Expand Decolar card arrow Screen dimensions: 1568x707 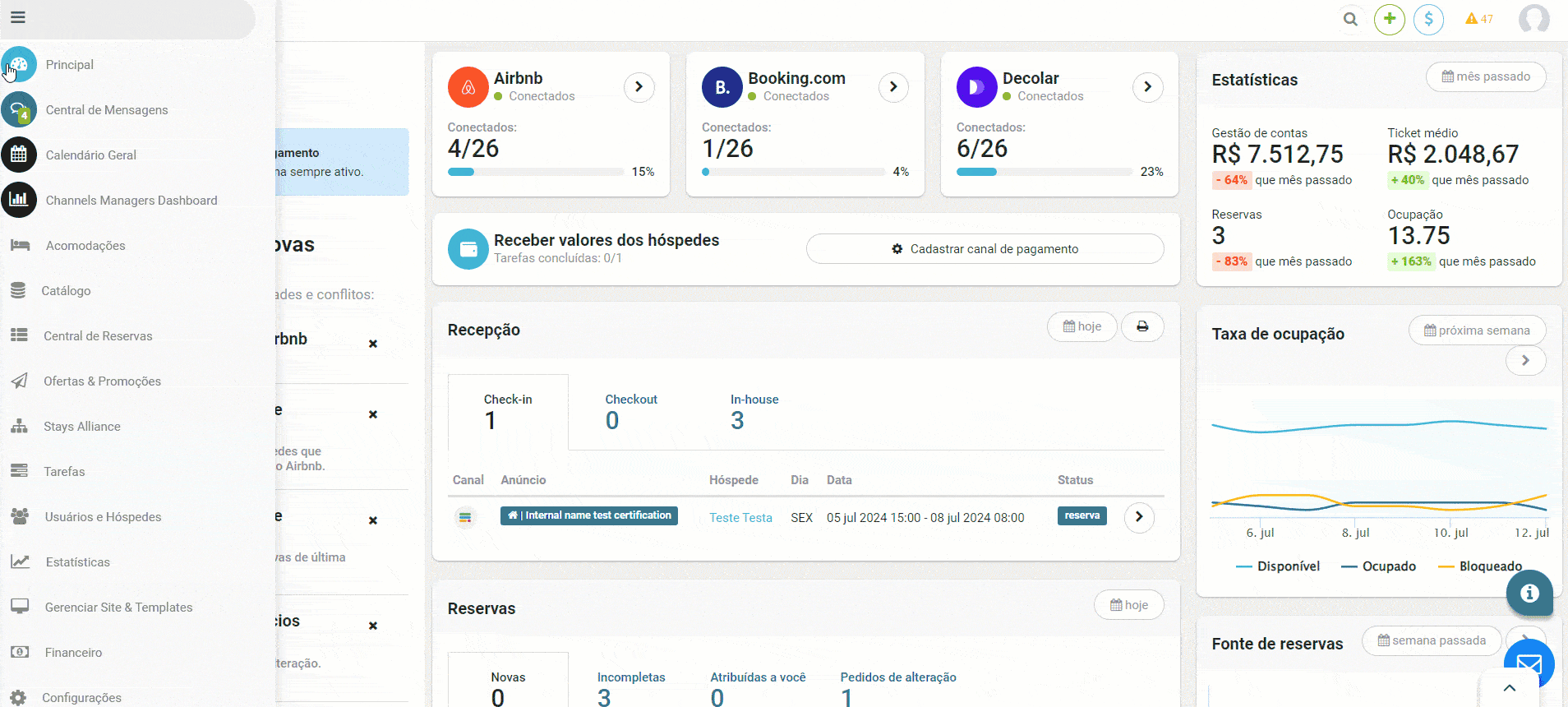tap(1148, 87)
